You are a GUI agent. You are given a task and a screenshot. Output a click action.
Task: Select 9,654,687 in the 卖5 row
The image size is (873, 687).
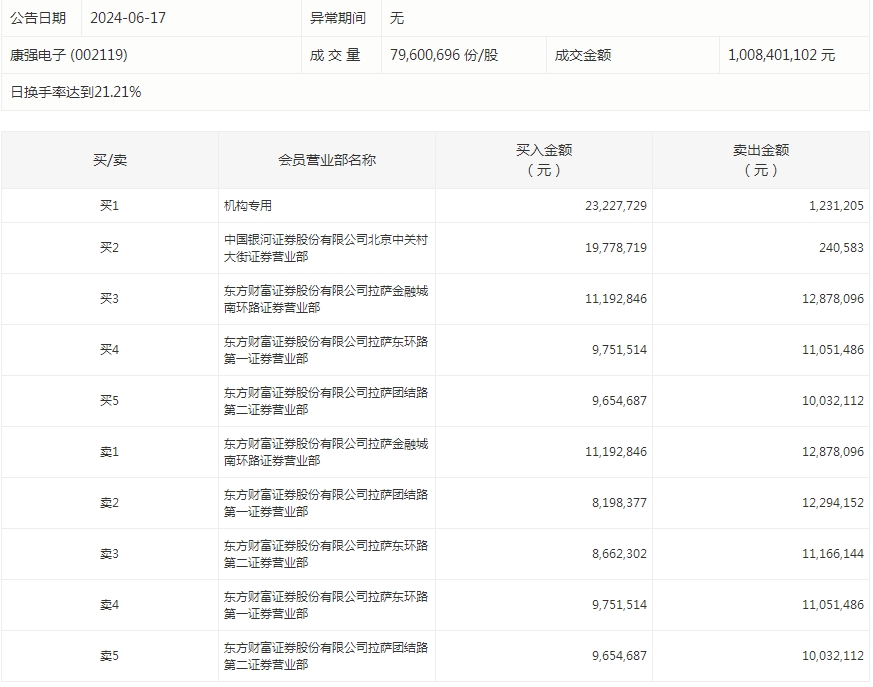point(619,656)
